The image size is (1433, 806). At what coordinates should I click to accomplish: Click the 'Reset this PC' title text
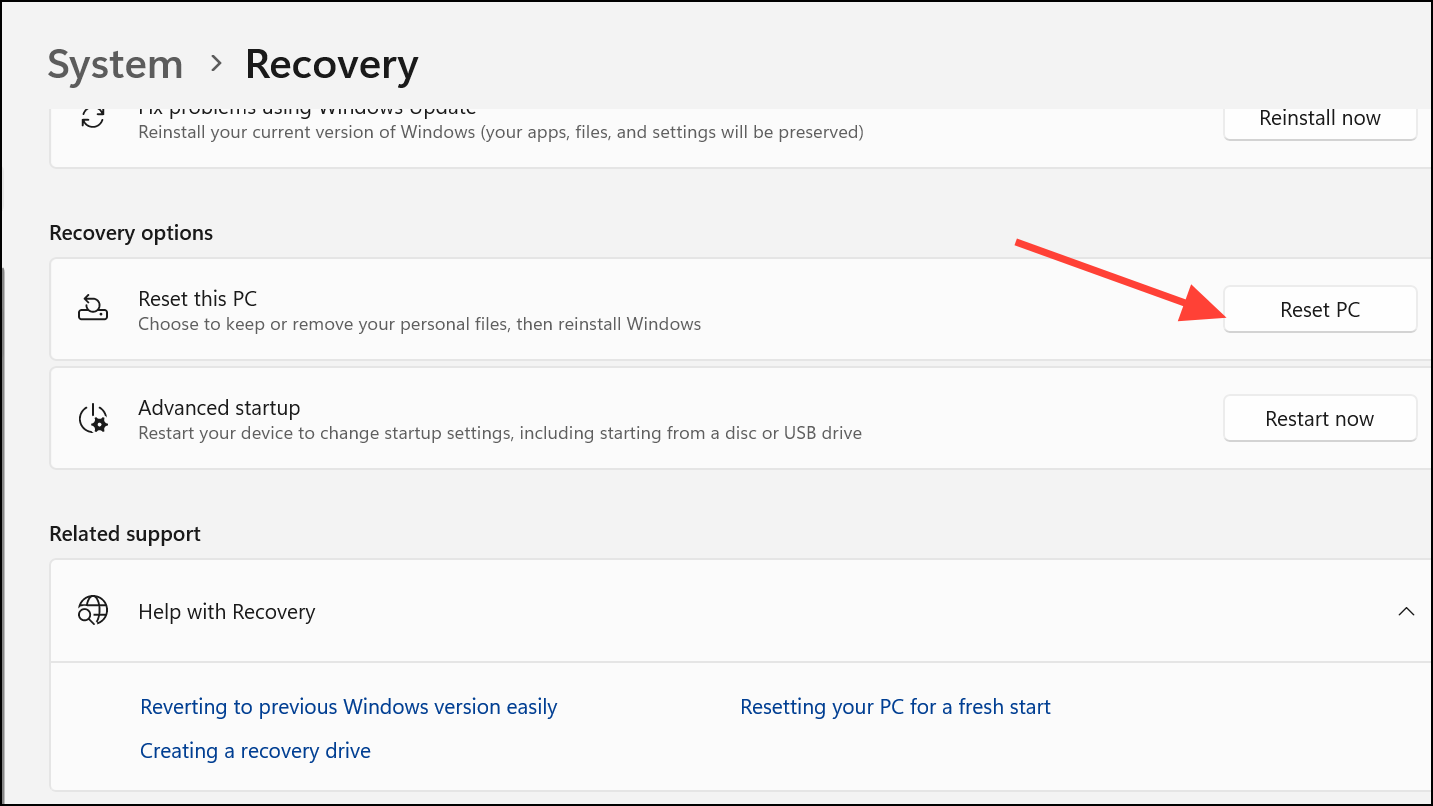point(198,298)
